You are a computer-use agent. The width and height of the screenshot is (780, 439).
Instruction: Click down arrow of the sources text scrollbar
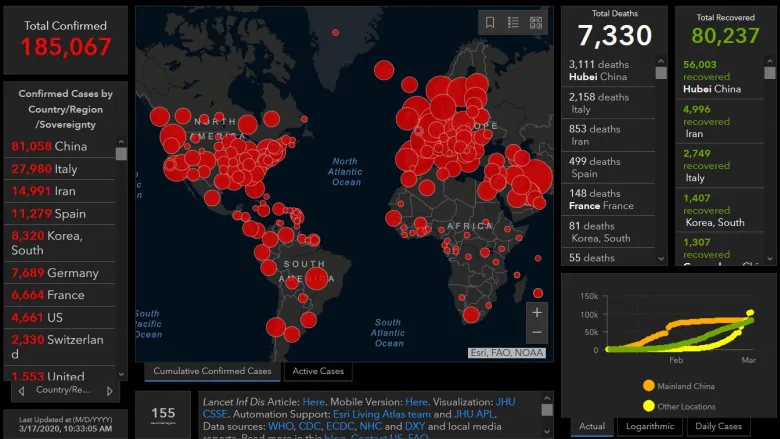tap(547, 432)
